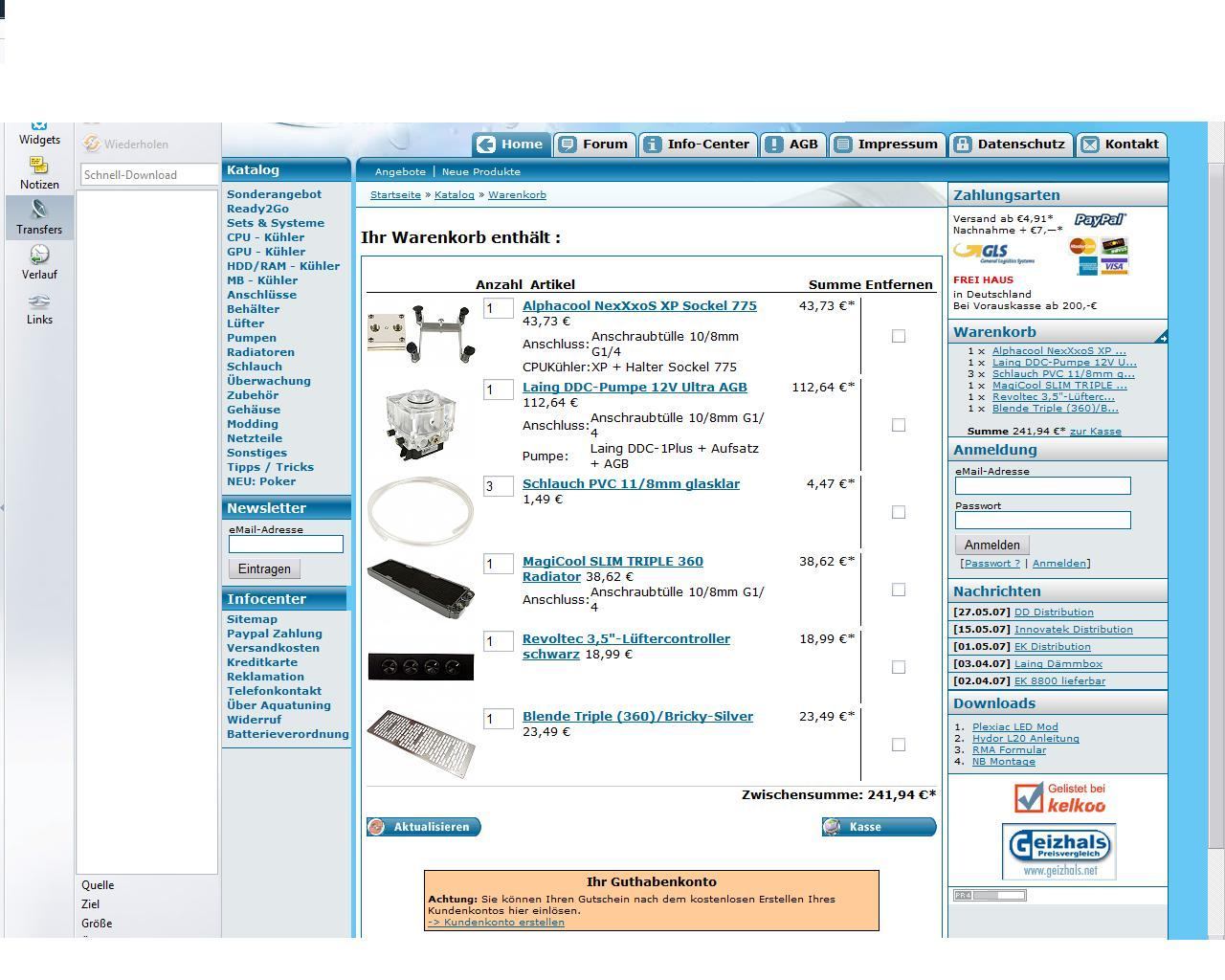Viewport: 1225px width, 980px height.
Task: Click the Startseite breadcrumb link
Action: tap(395, 194)
